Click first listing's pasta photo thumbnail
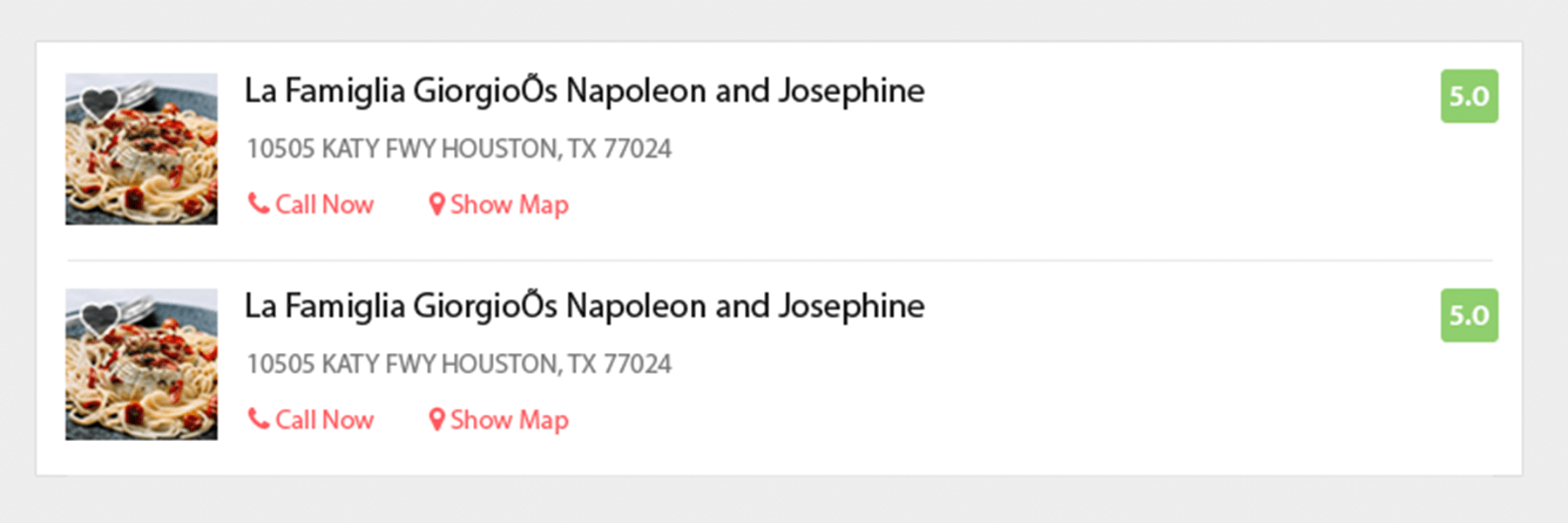The width and height of the screenshot is (1568, 523). pos(141,166)
